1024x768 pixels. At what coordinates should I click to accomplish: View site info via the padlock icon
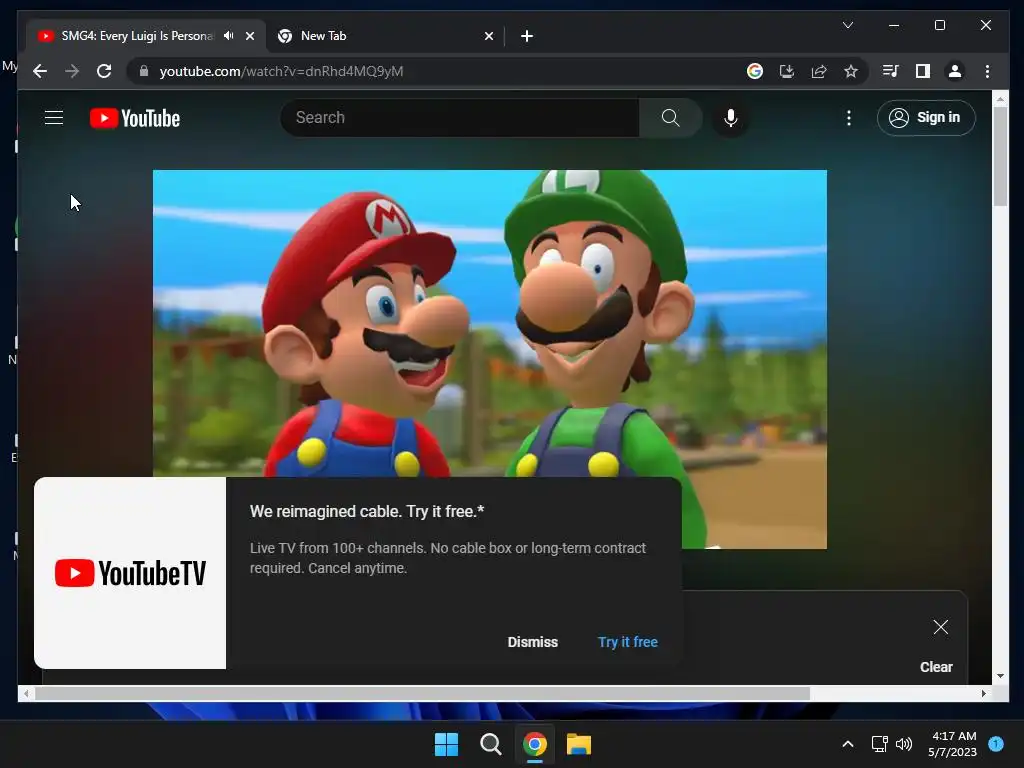click(144, 71)
